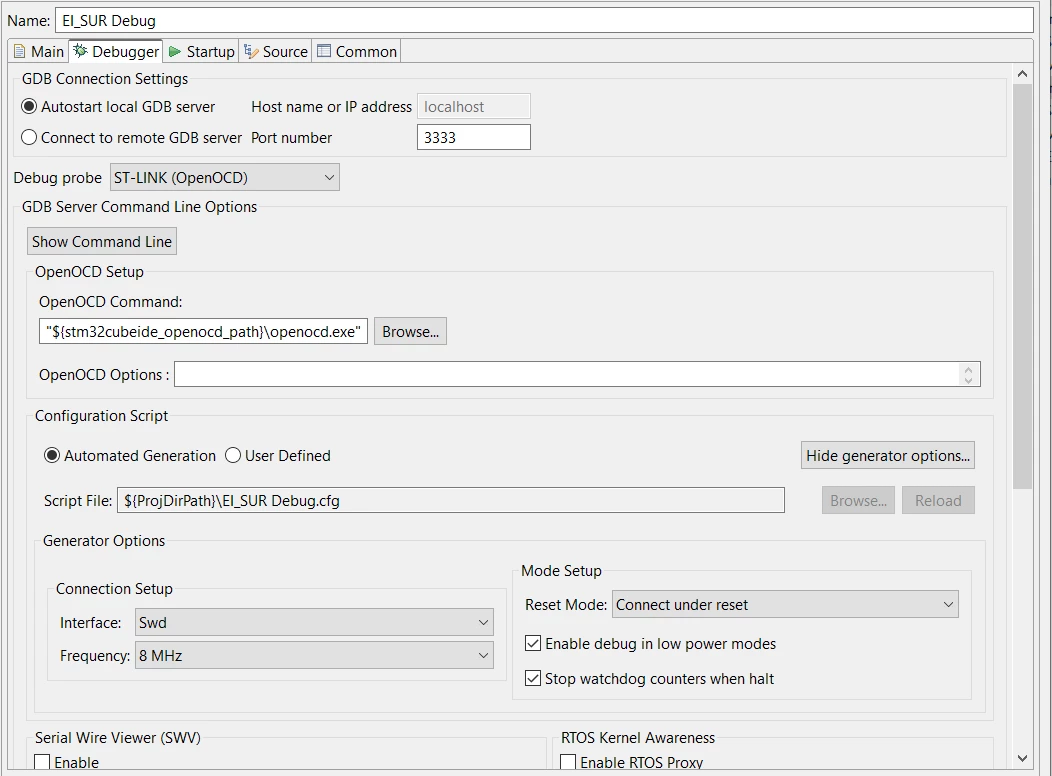
Task: Switch to the Source tab
Action: (276, 52)
